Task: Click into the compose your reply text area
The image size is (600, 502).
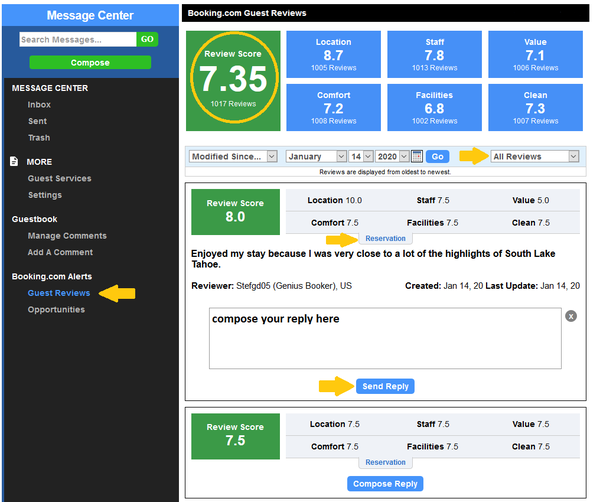Action: [x=385, y=338]
